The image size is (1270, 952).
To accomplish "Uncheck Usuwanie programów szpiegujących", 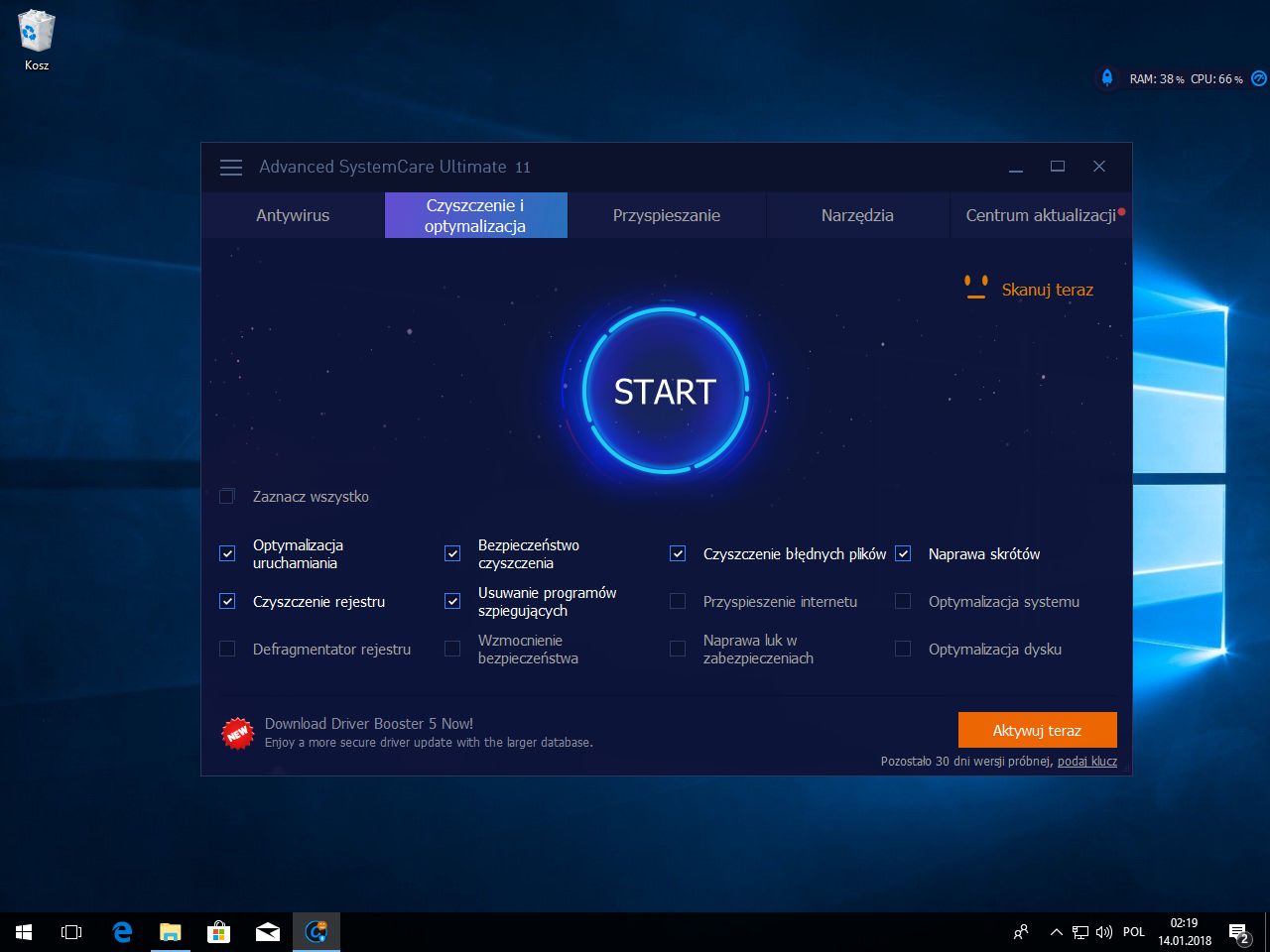I will [452, 601].
